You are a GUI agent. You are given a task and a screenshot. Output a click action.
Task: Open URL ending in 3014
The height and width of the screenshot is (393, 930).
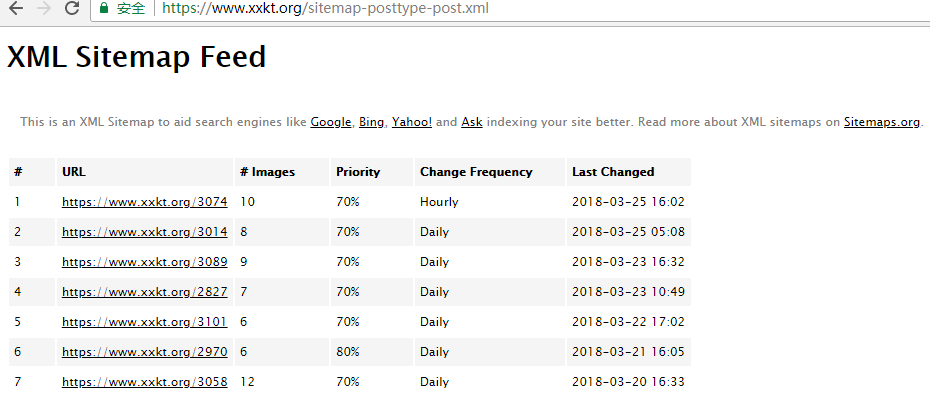(145, 232)
